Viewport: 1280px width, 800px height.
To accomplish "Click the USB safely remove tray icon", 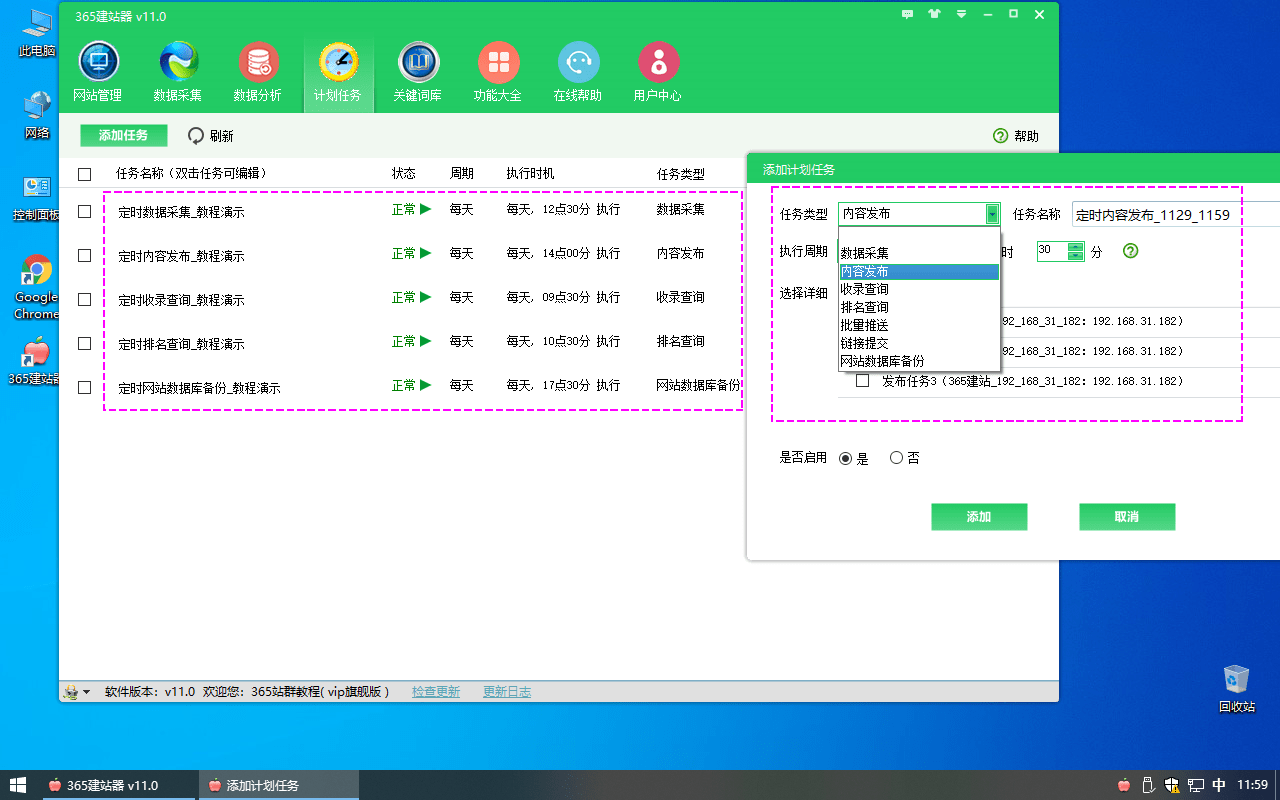I will [x=1148, y=785].
